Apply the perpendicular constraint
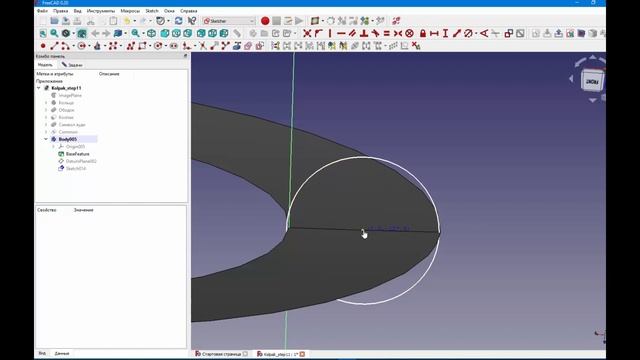Viewport: 640px width, 360px height. tap(364, 33)
